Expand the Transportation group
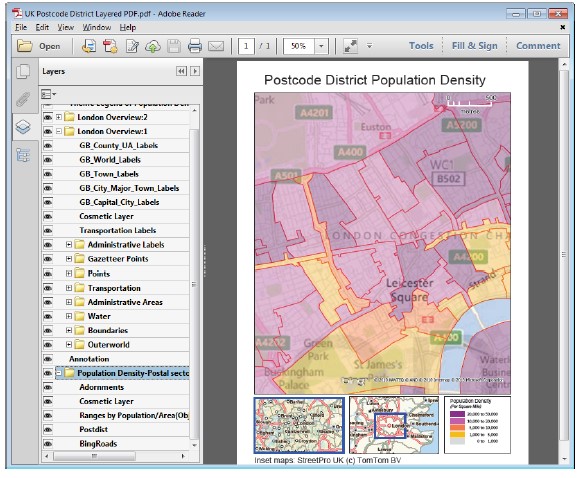Image resolution: width=578 pixels, height=478 pixels. click(69, 287)
